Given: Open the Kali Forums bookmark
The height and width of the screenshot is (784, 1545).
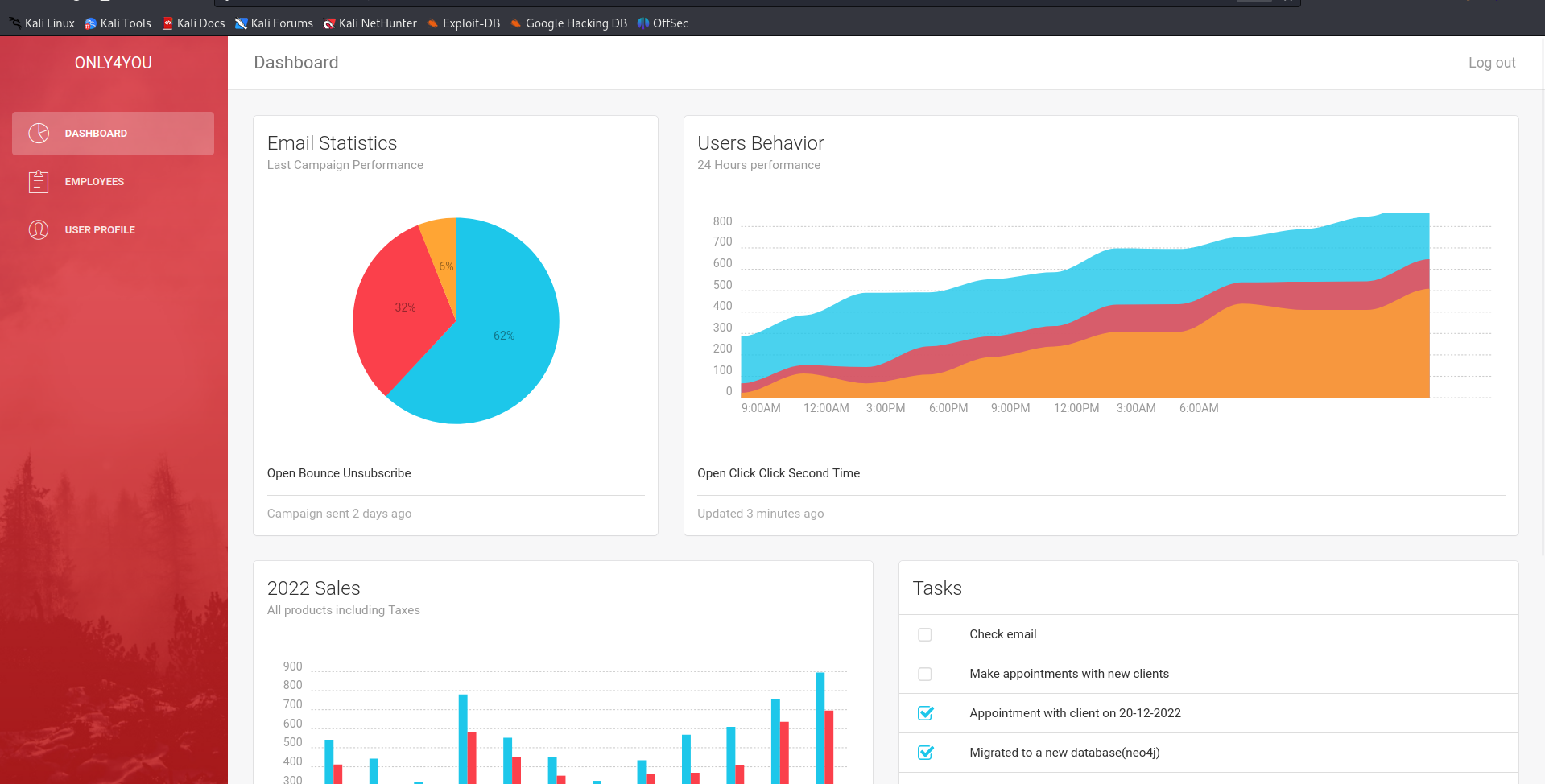Looking at the screenshot, I should pos(274,23).
